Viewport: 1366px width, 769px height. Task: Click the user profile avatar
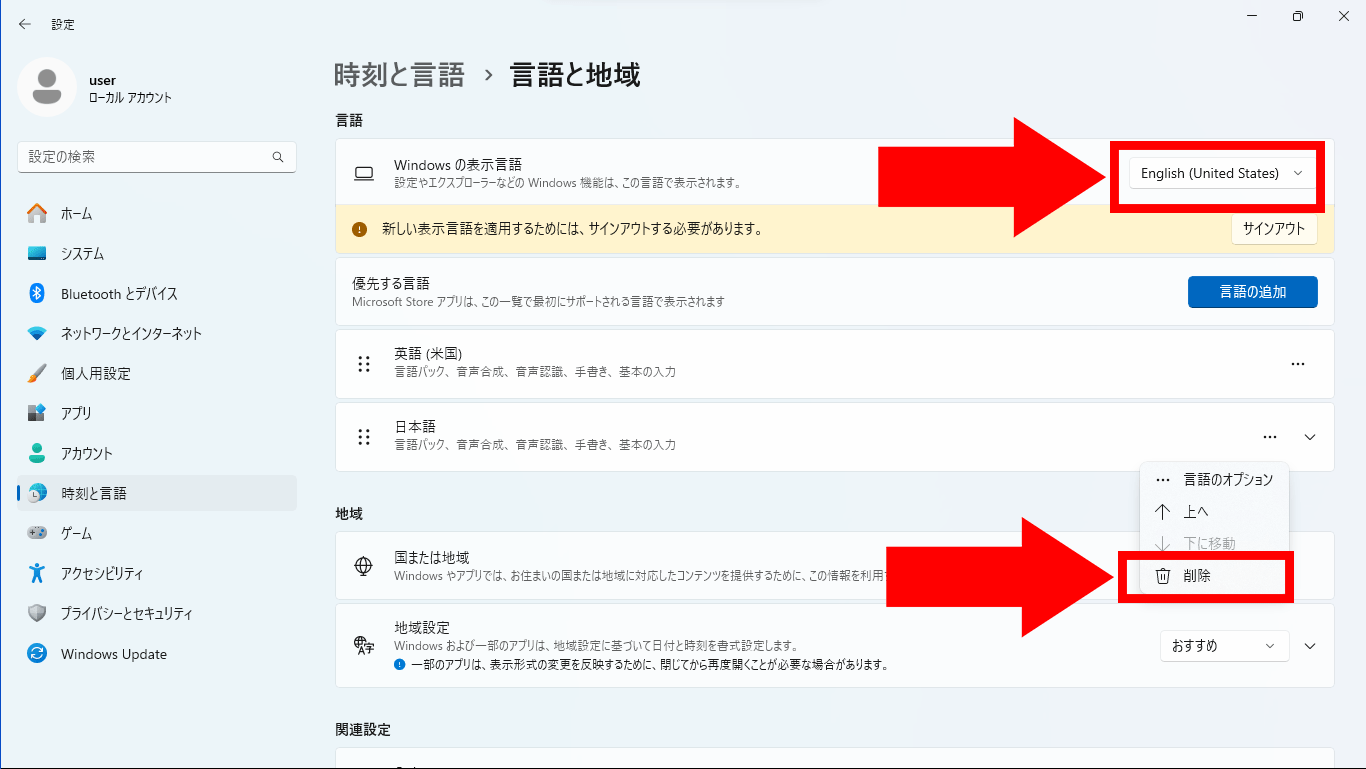[47, 87]
